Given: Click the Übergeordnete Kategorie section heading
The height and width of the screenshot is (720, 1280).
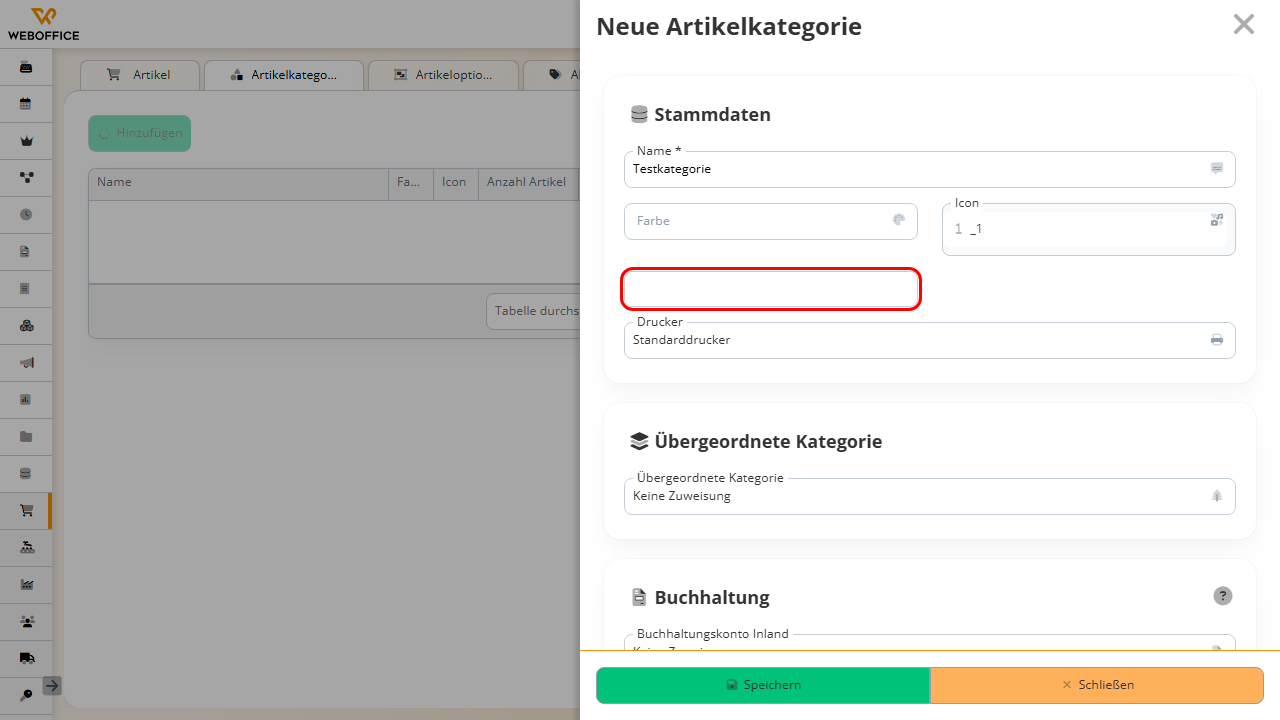Looking at the screenshot, I should pyautogui.click(x=768, y=441).
